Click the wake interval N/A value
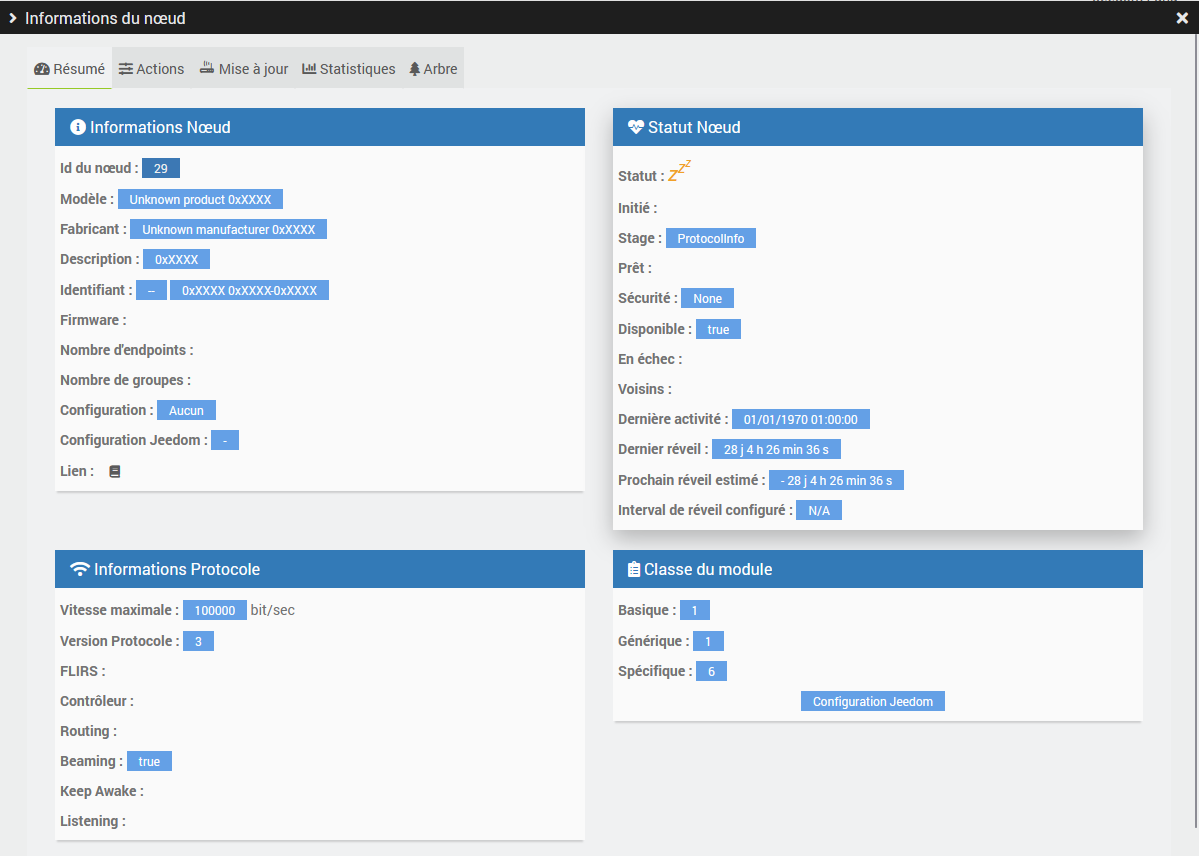This screenshot has height=856, width=1199. [x=819, y=510]
